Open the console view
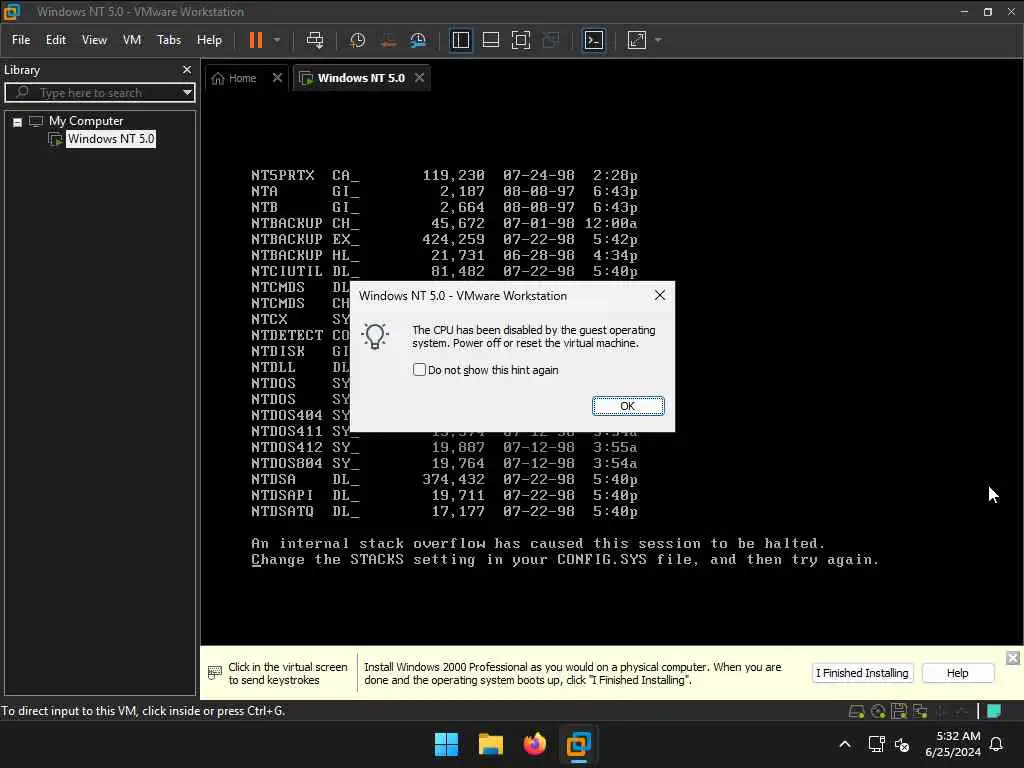 [x=593, y=40]
